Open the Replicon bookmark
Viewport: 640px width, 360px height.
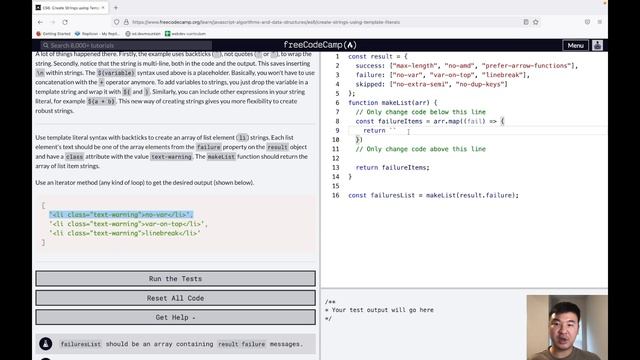tap(97, 33)
